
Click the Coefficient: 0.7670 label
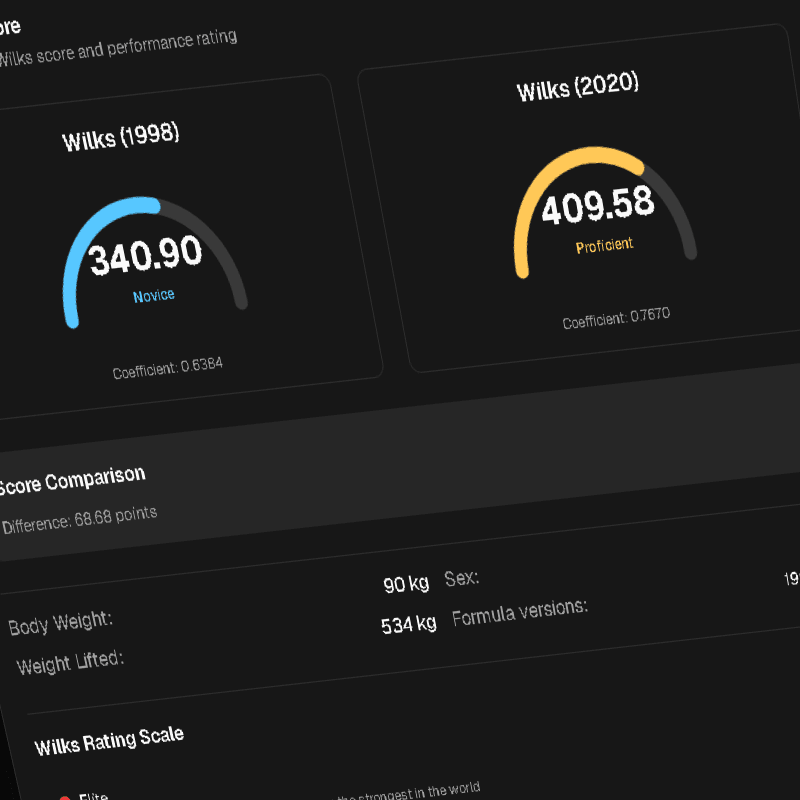[616, 315]
